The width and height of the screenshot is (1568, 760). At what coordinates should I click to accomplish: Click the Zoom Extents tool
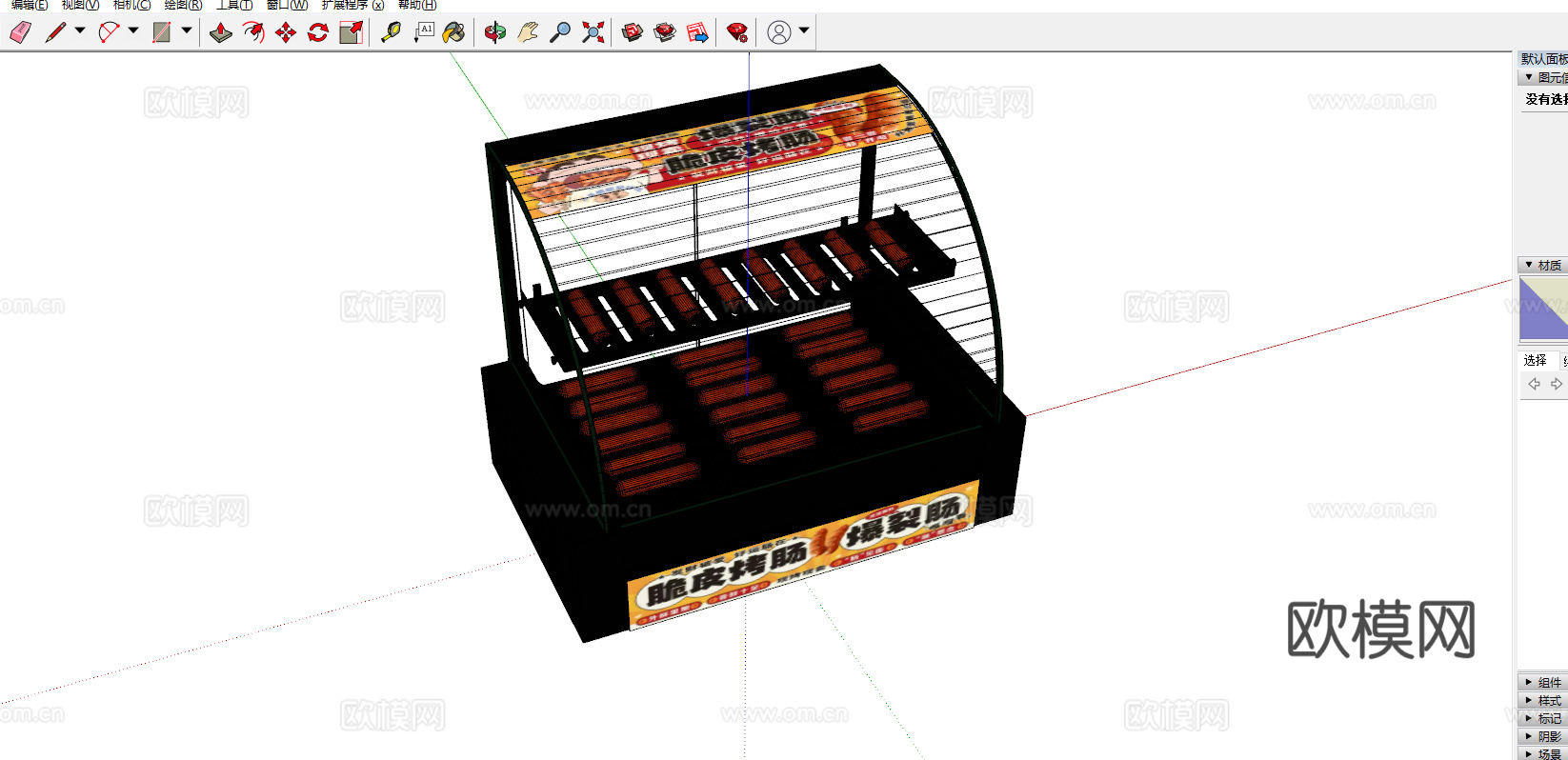[593, 32]
